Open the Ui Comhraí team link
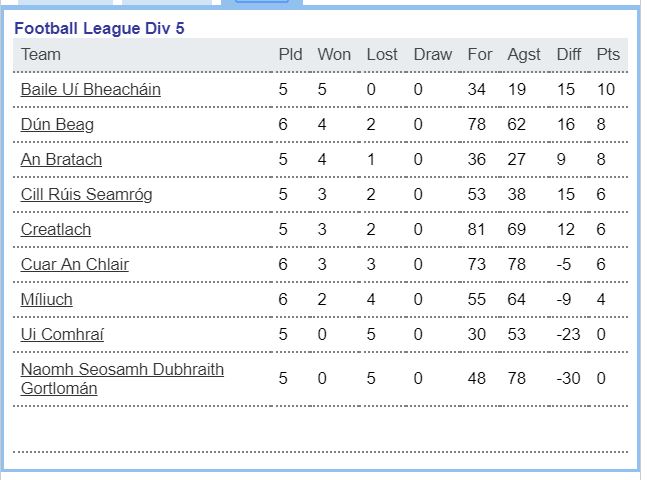 coord(62,334)
